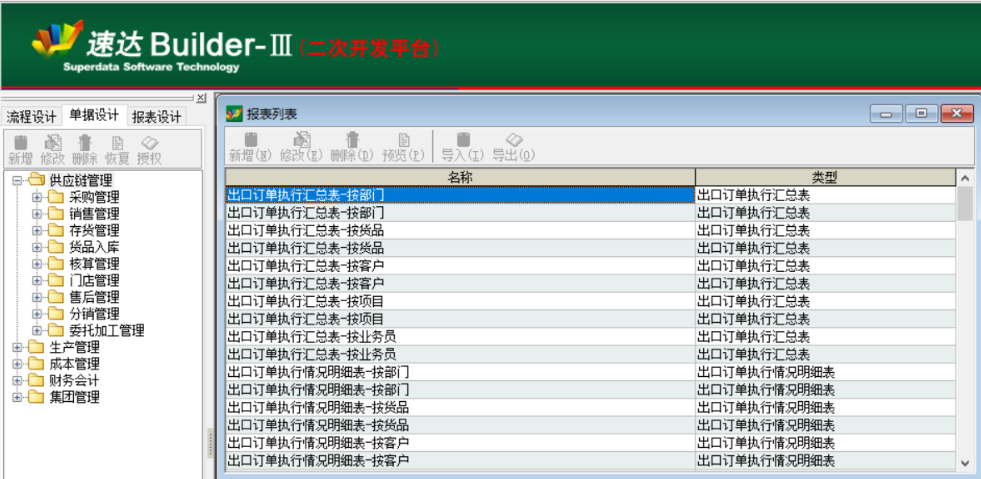Select 生产管理 label in tree

coord(74,347)
